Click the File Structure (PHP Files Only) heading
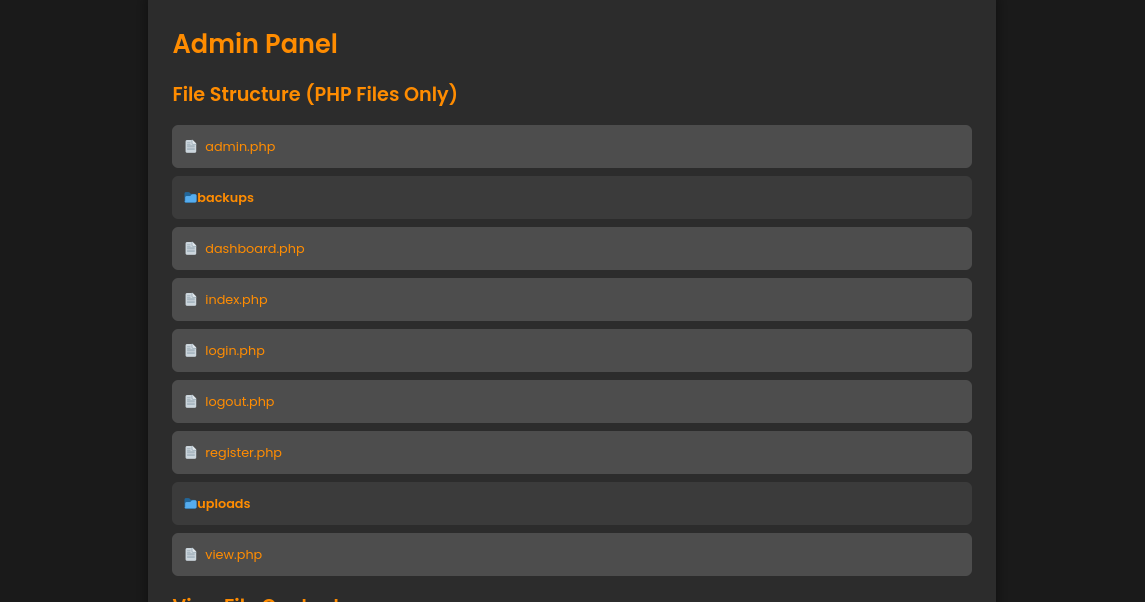This screenshot has height=602, width=1145. coord(315,94)
